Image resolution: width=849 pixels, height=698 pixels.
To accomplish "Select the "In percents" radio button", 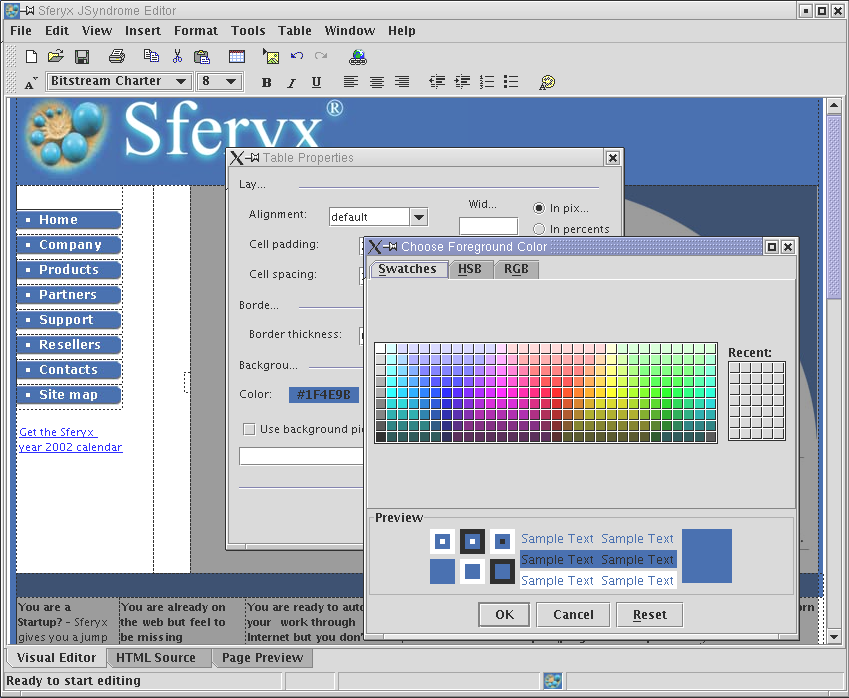I will pos(539,229).
